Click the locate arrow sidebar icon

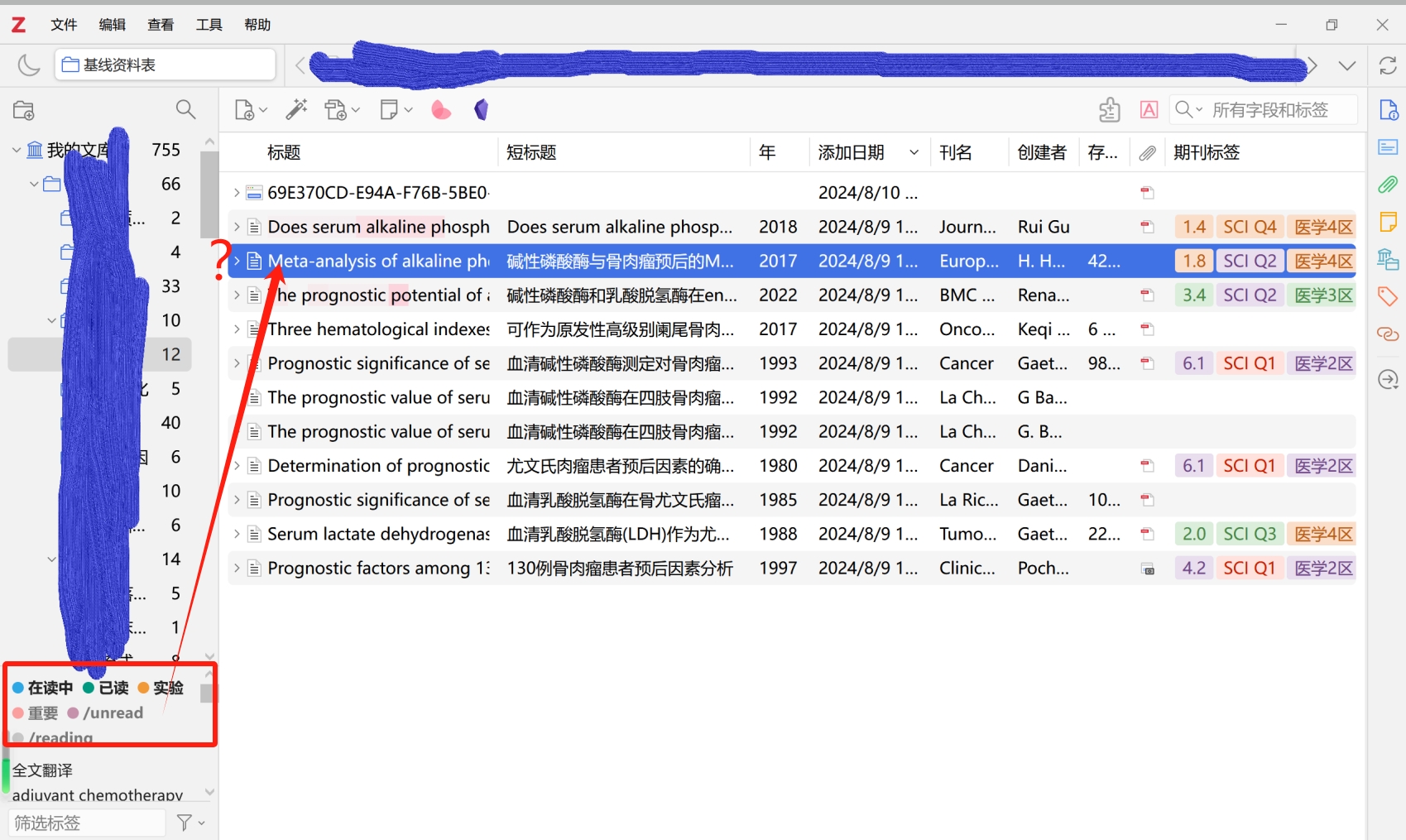click(x=1388, y=379)
